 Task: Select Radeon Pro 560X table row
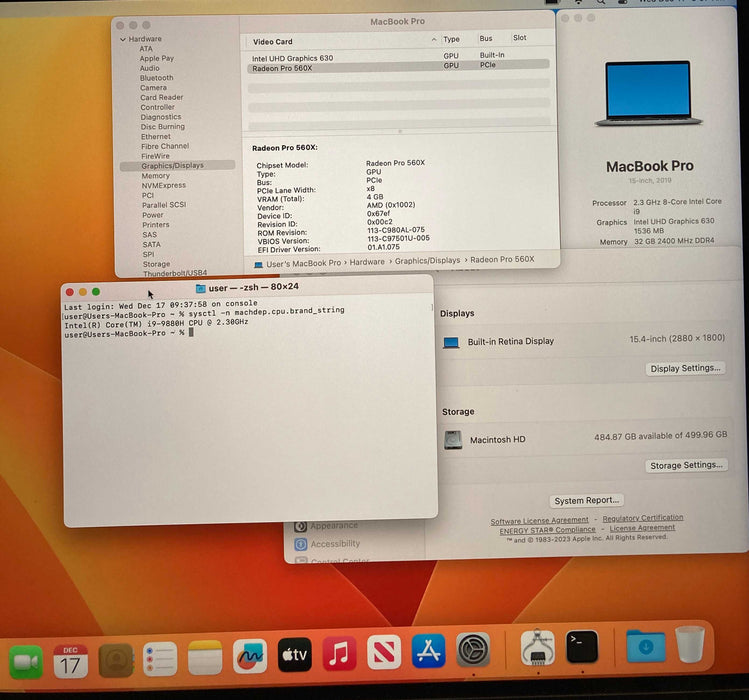click(398, 67)
